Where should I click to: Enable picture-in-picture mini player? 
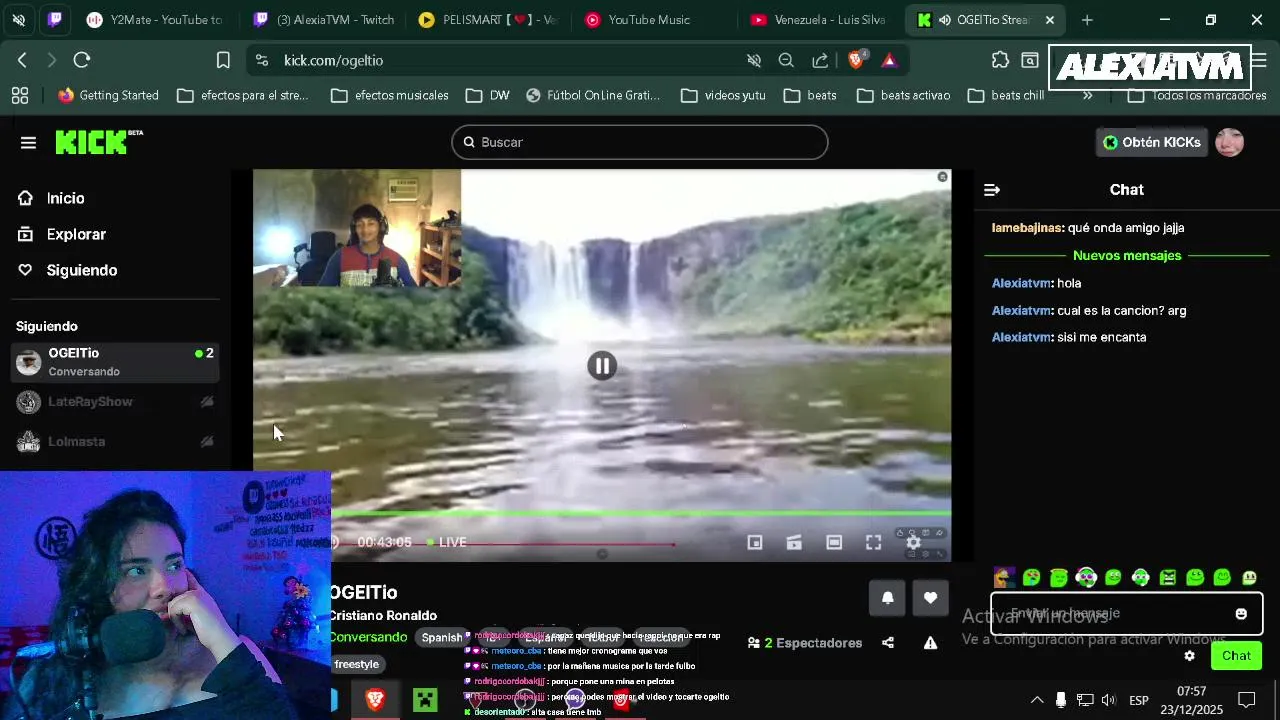[x=755, y=542]
